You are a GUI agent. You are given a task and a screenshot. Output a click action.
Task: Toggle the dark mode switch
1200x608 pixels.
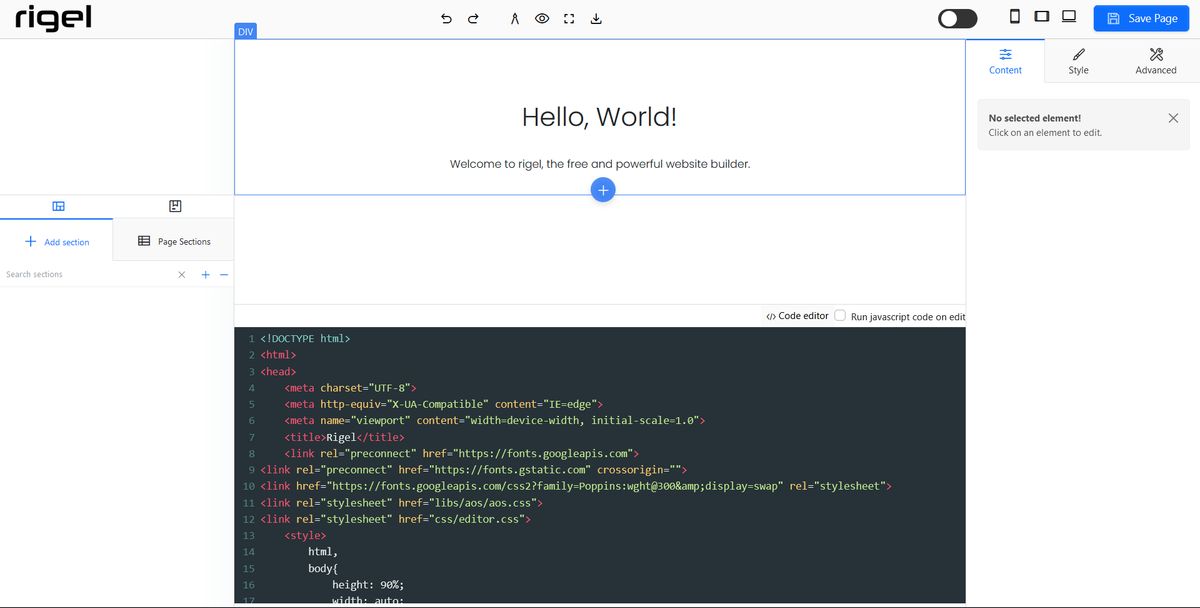[x=957, y=19]
